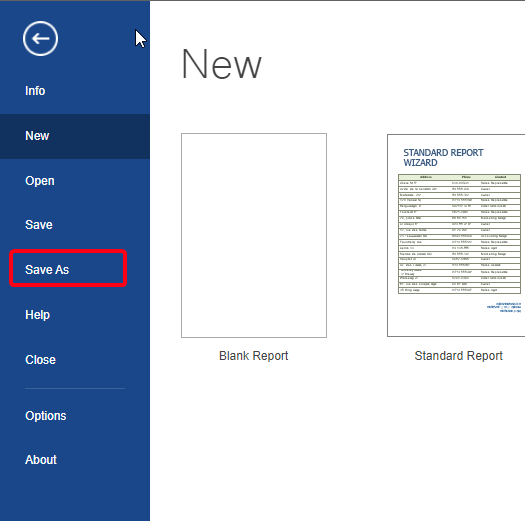
Task: Click the blue footer text in report preview
Action: (504, 307)
